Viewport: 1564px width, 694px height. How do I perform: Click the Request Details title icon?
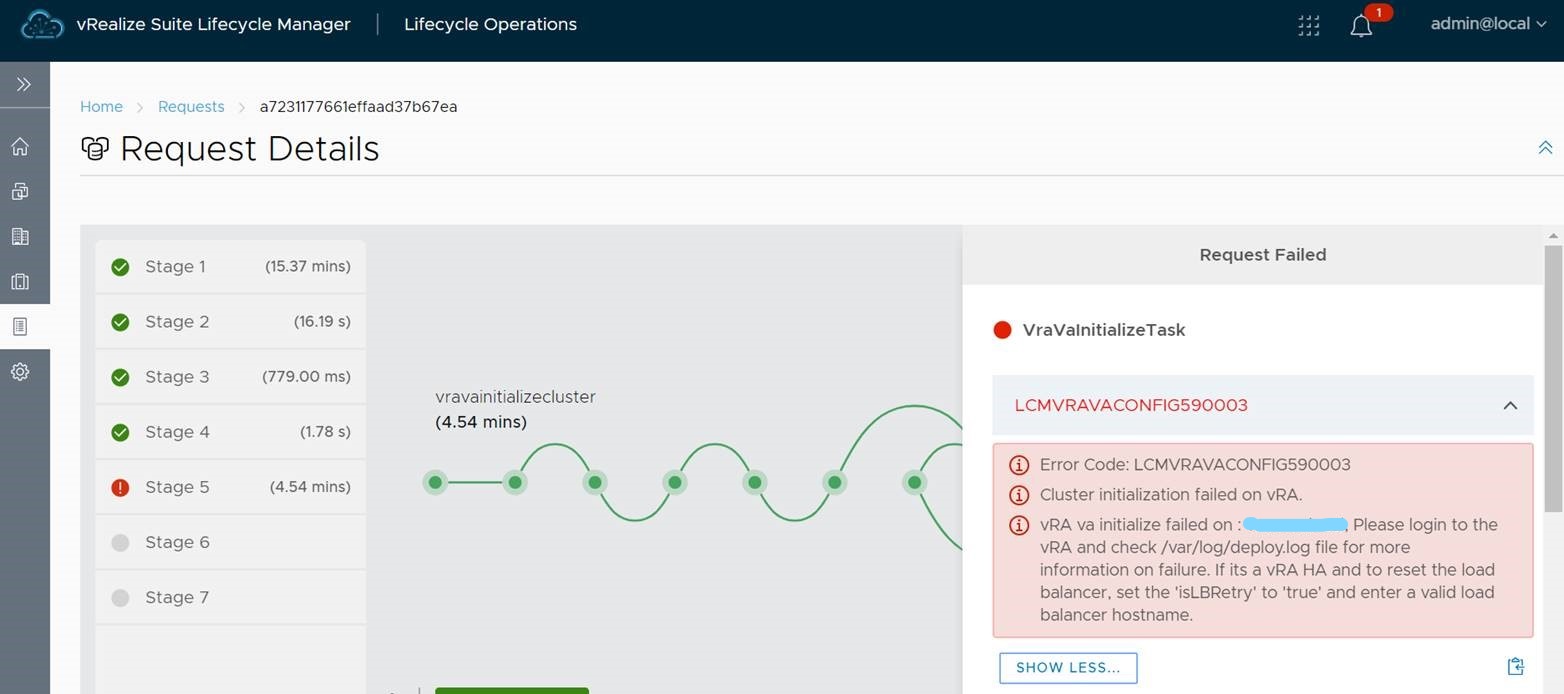tap(95, 149)
